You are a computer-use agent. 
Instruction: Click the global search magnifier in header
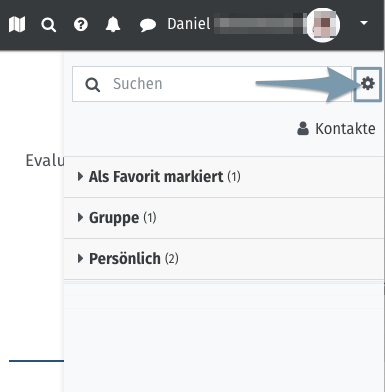pos(49,25)
